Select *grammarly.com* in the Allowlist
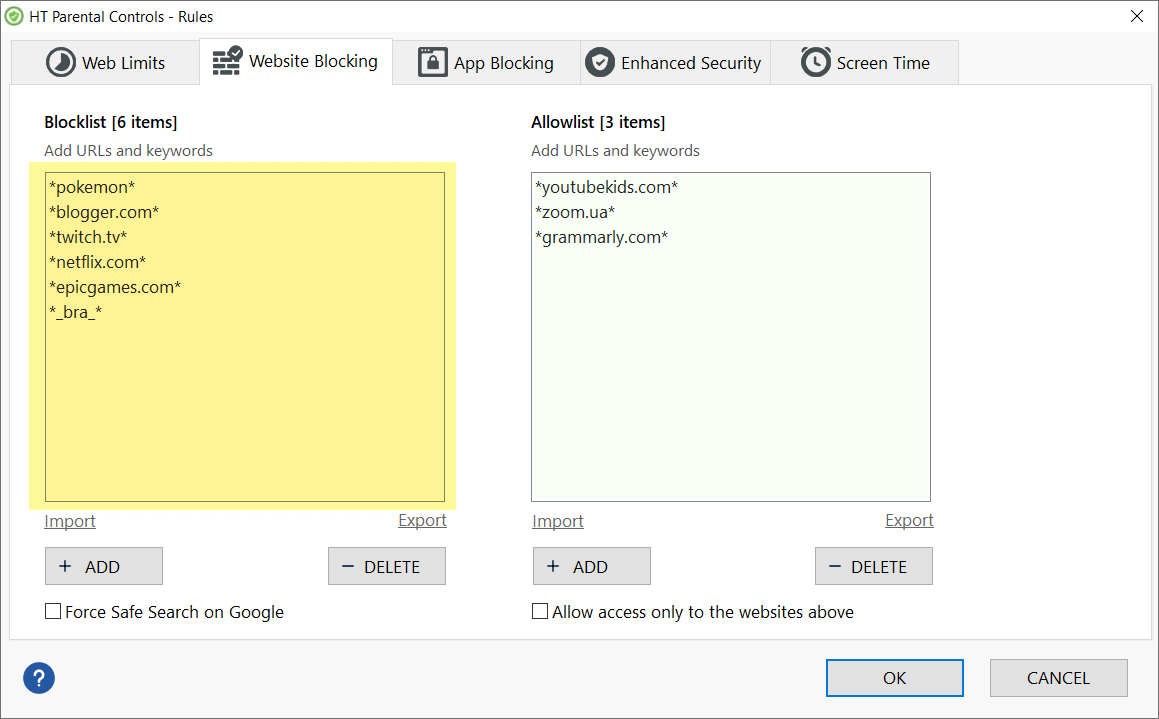 point(602,237)
